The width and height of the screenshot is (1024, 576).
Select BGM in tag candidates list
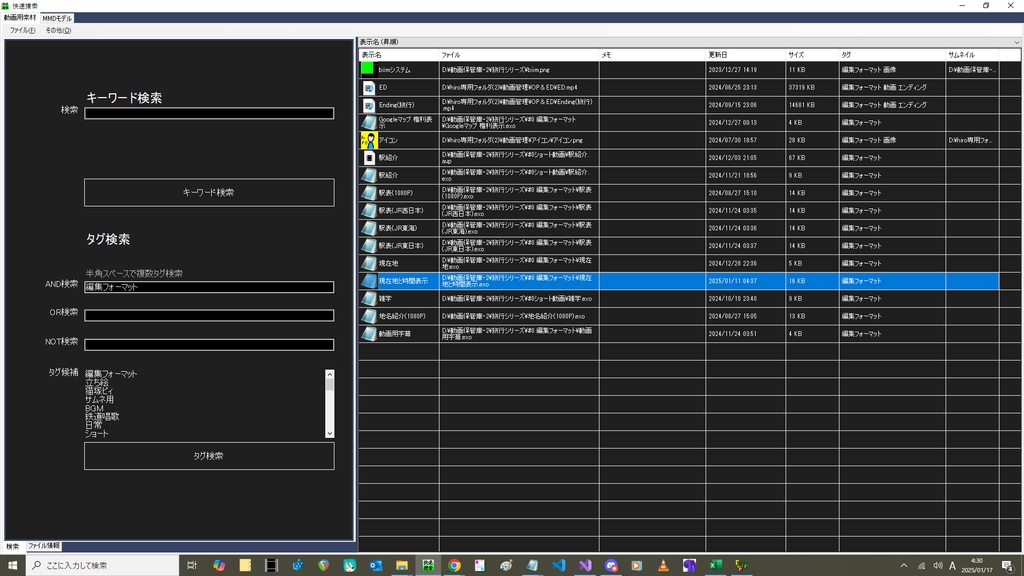point(94,408)
